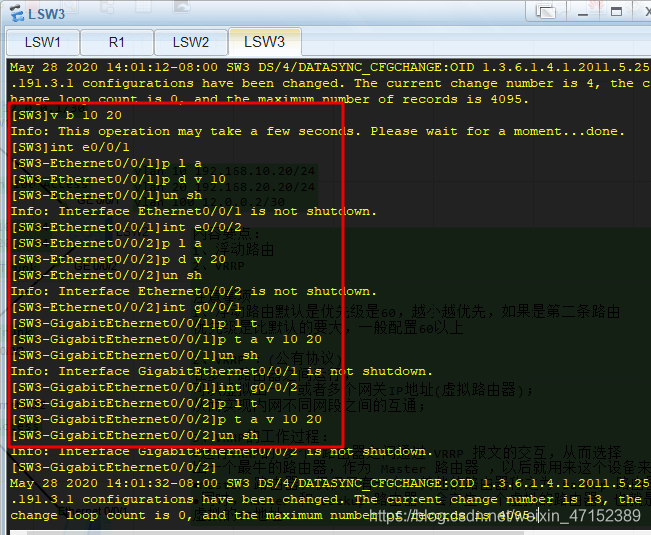Screen dimensions: 651x535
Task: Switch to the R1 tab
Action: [x=117, y=42]
